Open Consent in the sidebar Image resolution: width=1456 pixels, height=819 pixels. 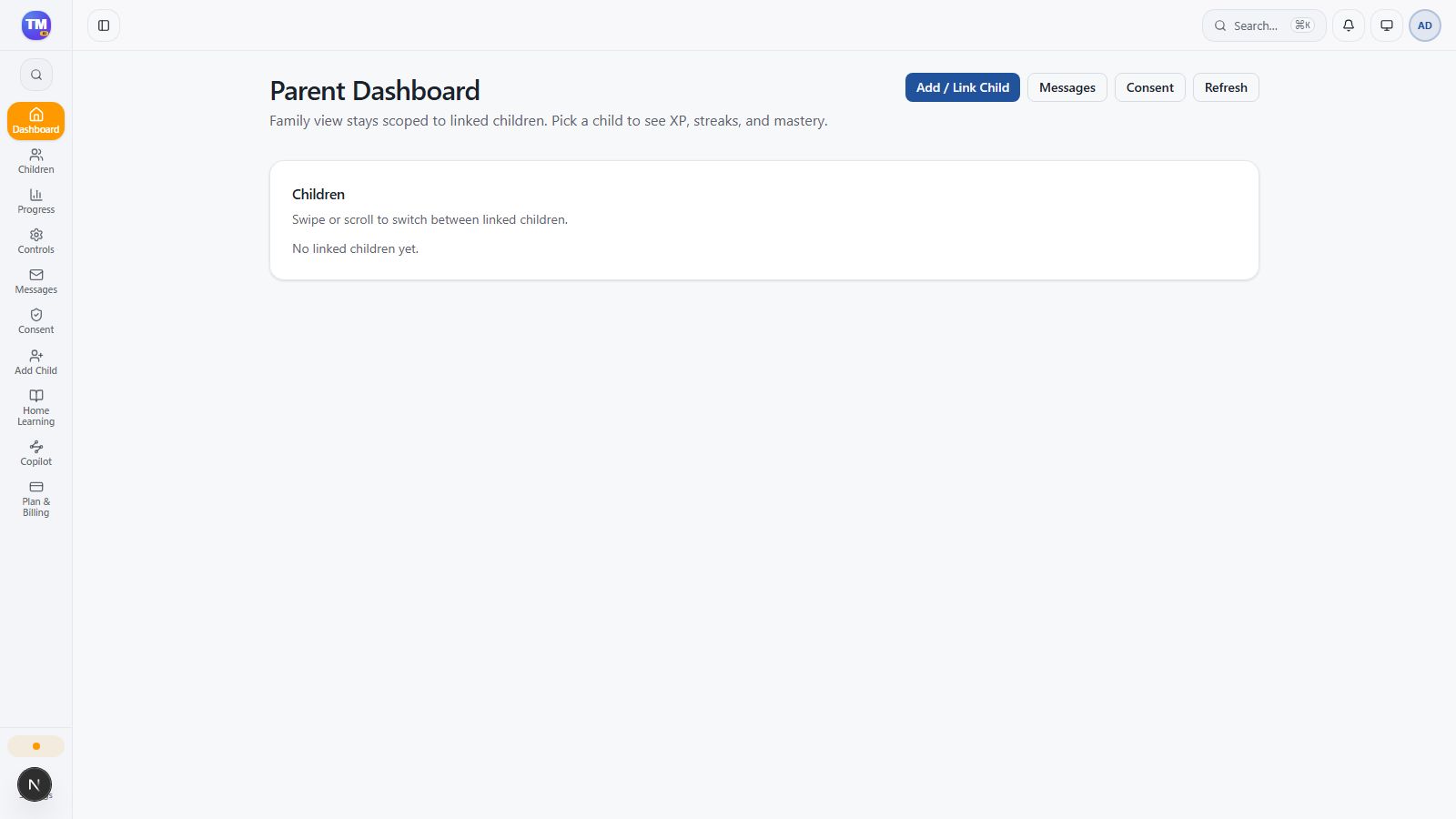click(x=36, y=321)
